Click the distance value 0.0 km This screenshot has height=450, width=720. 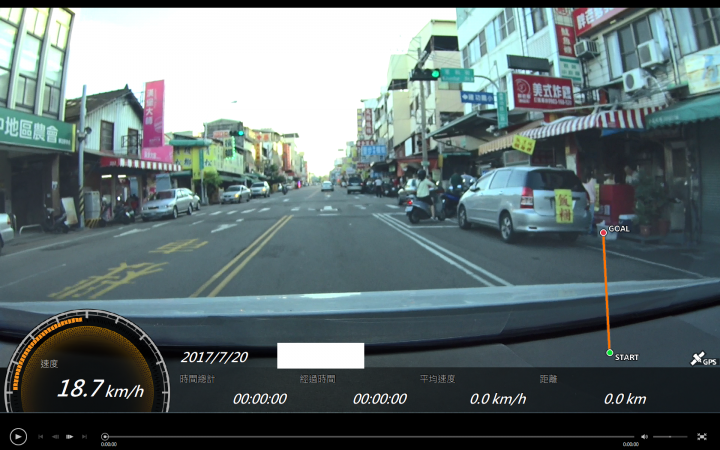(x=625, y=399)
